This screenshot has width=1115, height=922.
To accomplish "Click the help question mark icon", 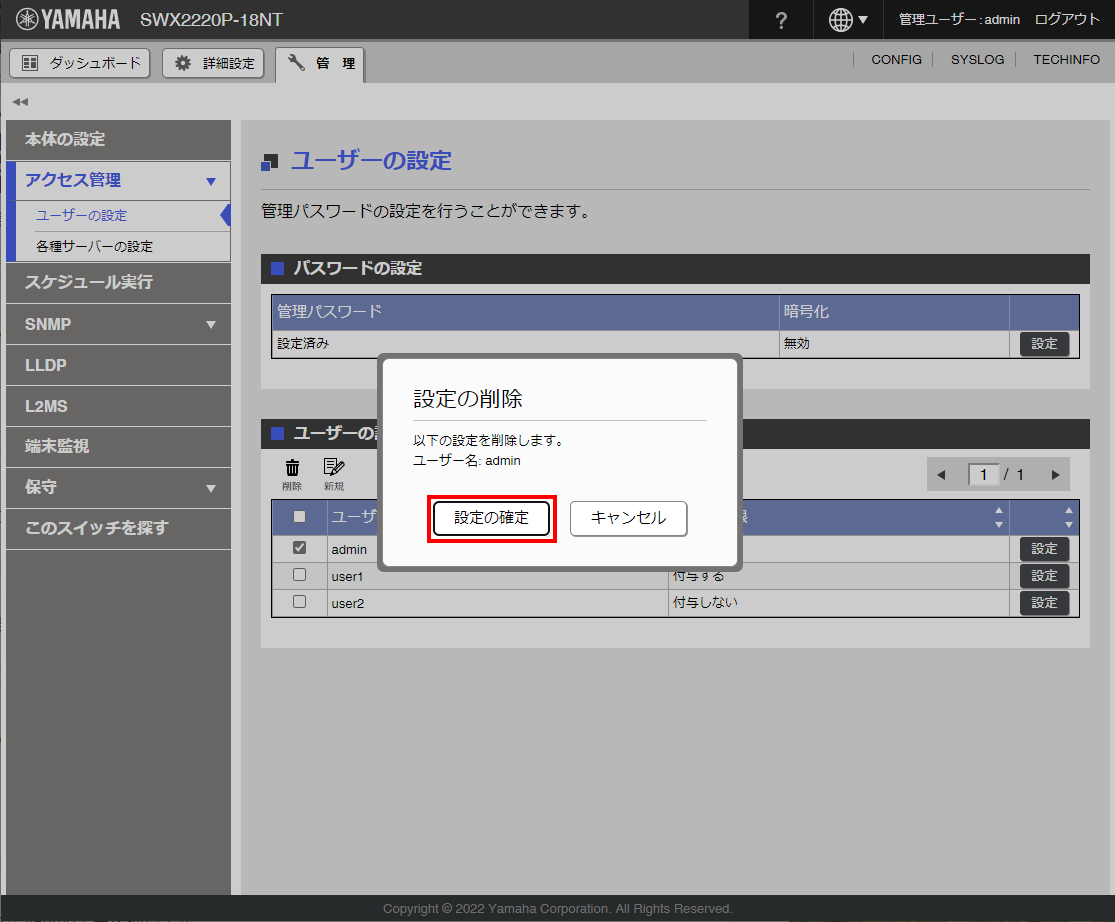I will (x=781, y=20).
